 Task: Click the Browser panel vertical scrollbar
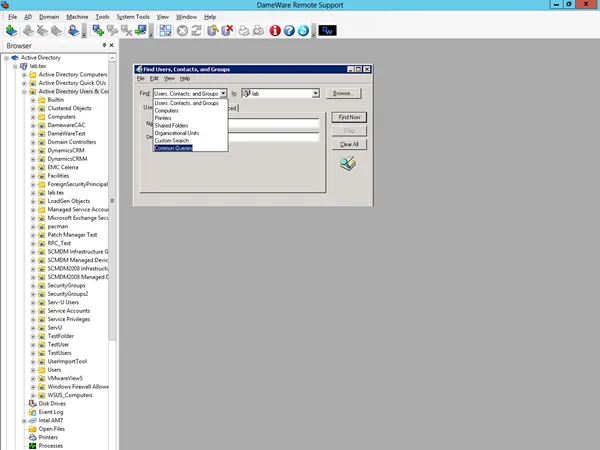(112, 201)
